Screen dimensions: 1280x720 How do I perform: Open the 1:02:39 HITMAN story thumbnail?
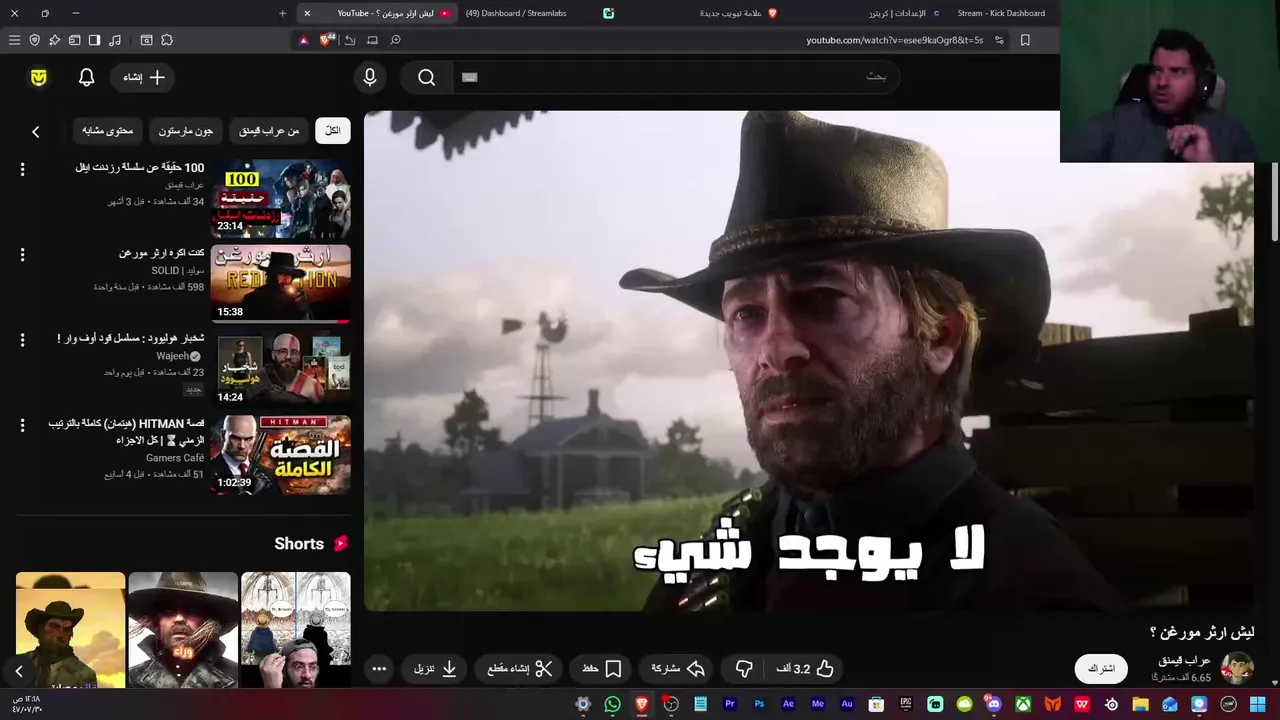[x=281, y=455]
